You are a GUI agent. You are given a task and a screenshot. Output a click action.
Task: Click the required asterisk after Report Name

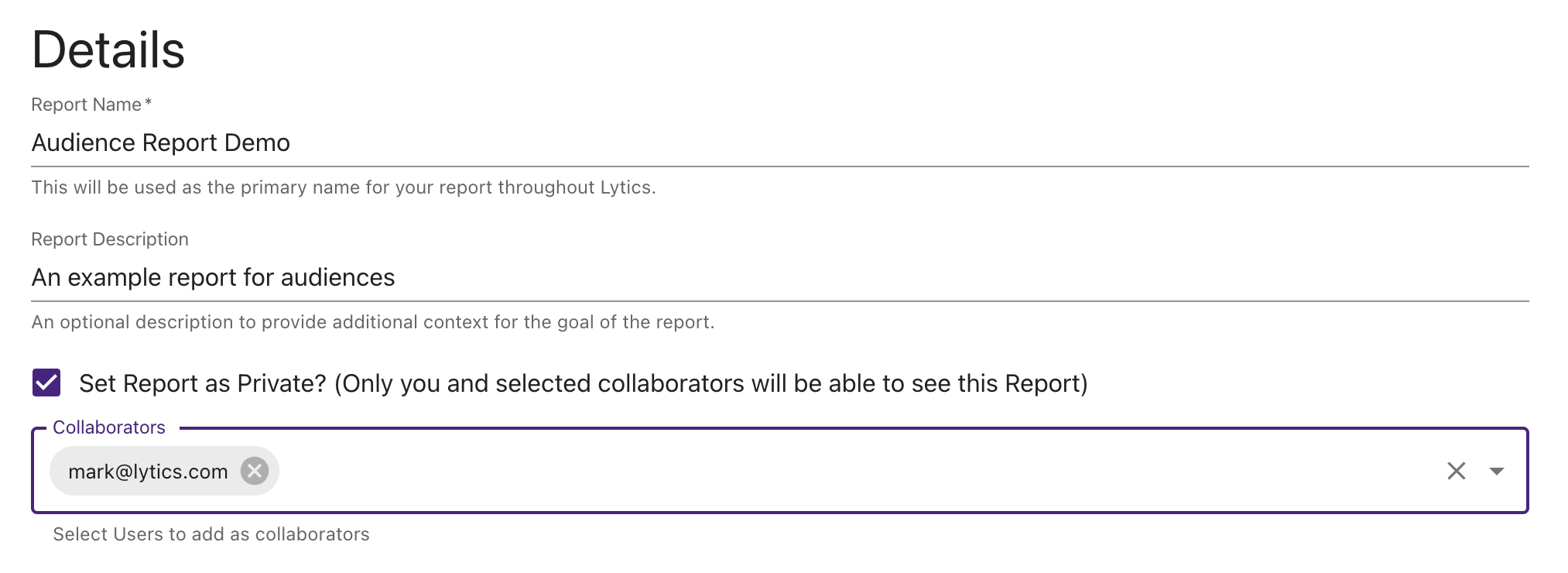pos(148,102)
